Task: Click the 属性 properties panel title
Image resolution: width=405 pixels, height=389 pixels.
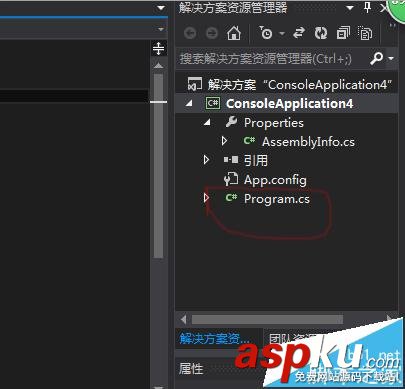Action: [191, 369]
